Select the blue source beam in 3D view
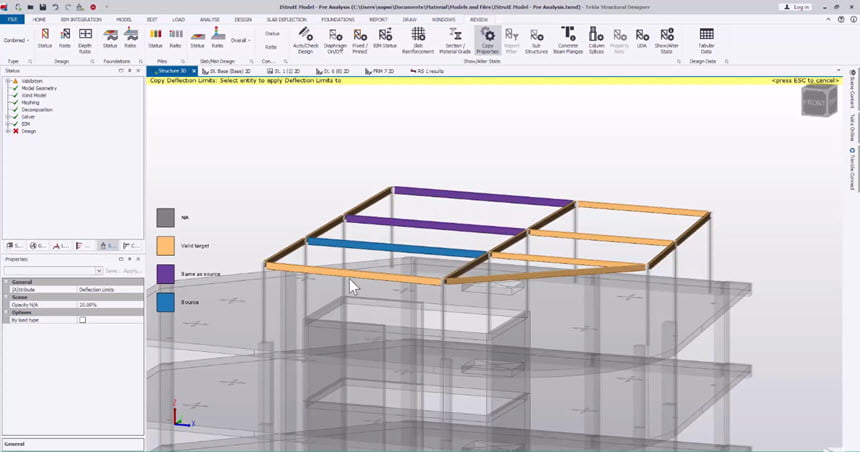Viewport: 860px width, 452px height. coord(397,248)
